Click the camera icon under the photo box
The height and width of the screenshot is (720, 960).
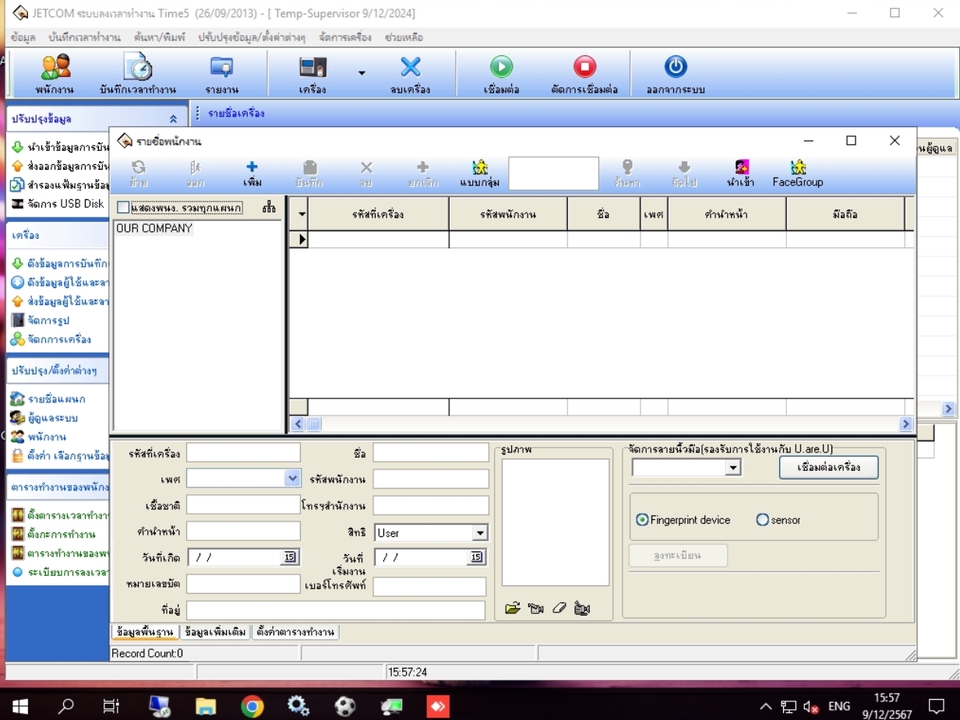[x=536, y=608]
